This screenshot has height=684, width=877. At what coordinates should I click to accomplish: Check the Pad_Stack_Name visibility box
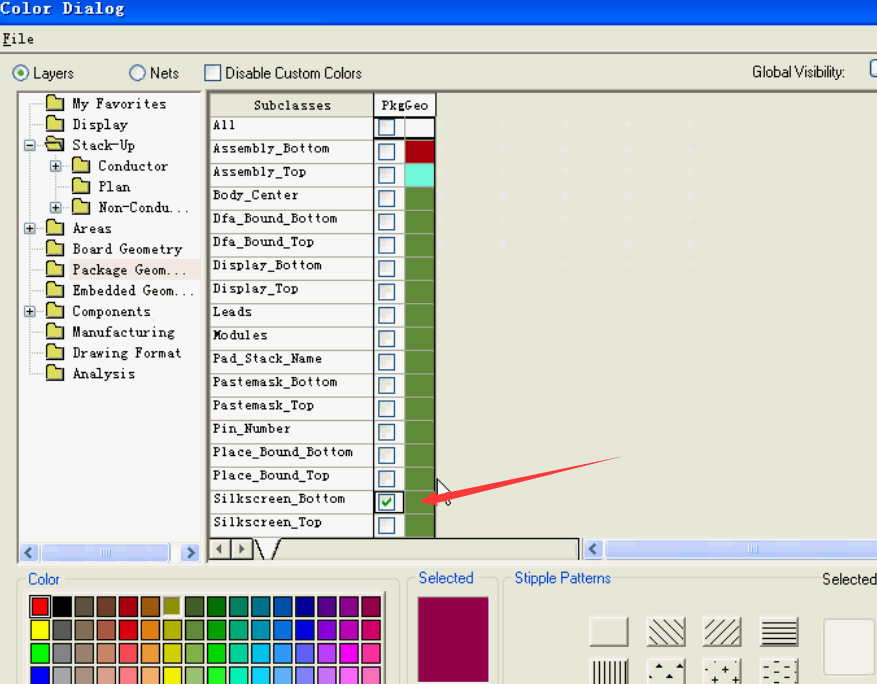pyautogui.click(x=386, y=361)
